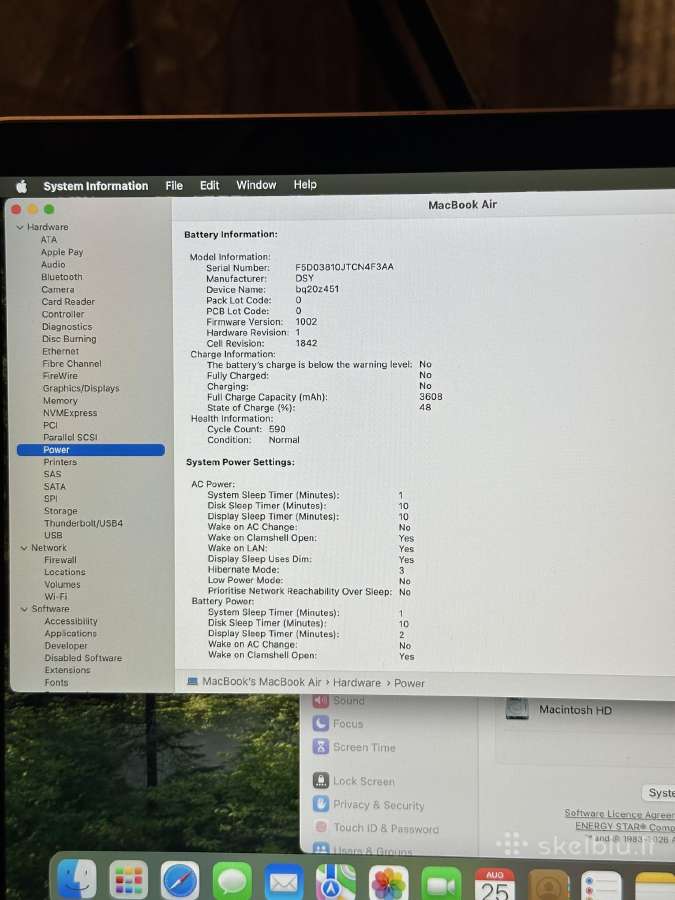Open Calendar showing 25 in Dock
Viewport: 675px width, 900px height.
pos(494,885)
